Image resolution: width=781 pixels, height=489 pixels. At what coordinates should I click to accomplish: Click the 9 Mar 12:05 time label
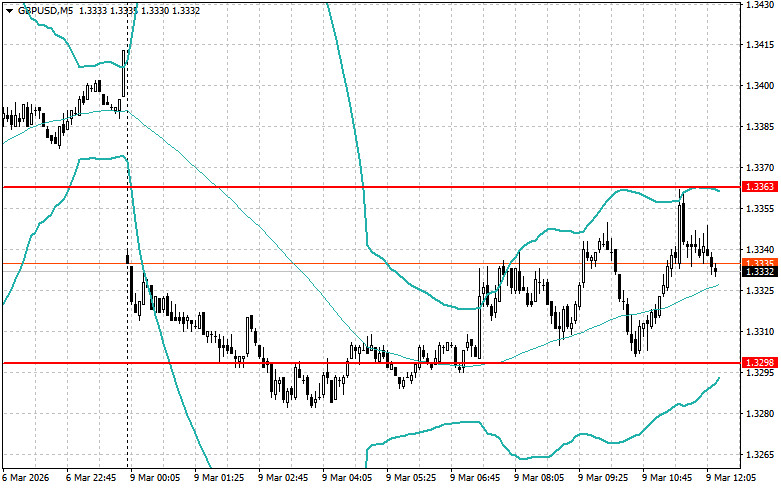point(731,478)
